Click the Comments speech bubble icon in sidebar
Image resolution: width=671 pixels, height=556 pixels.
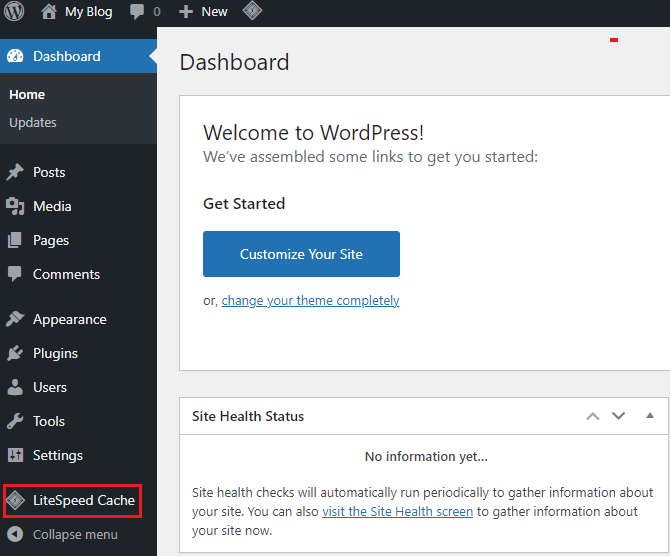point(15,274)
